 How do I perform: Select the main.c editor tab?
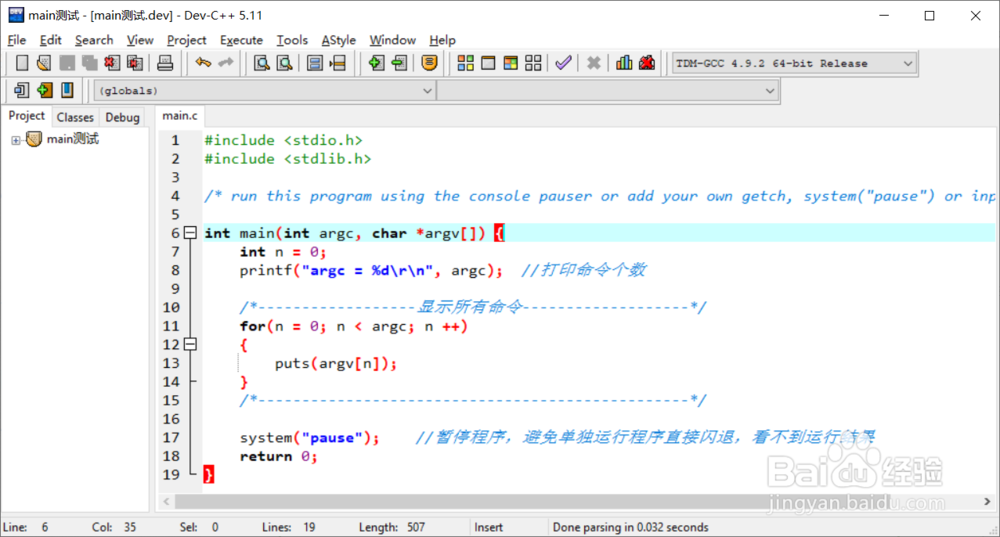(x=180, y=116)
